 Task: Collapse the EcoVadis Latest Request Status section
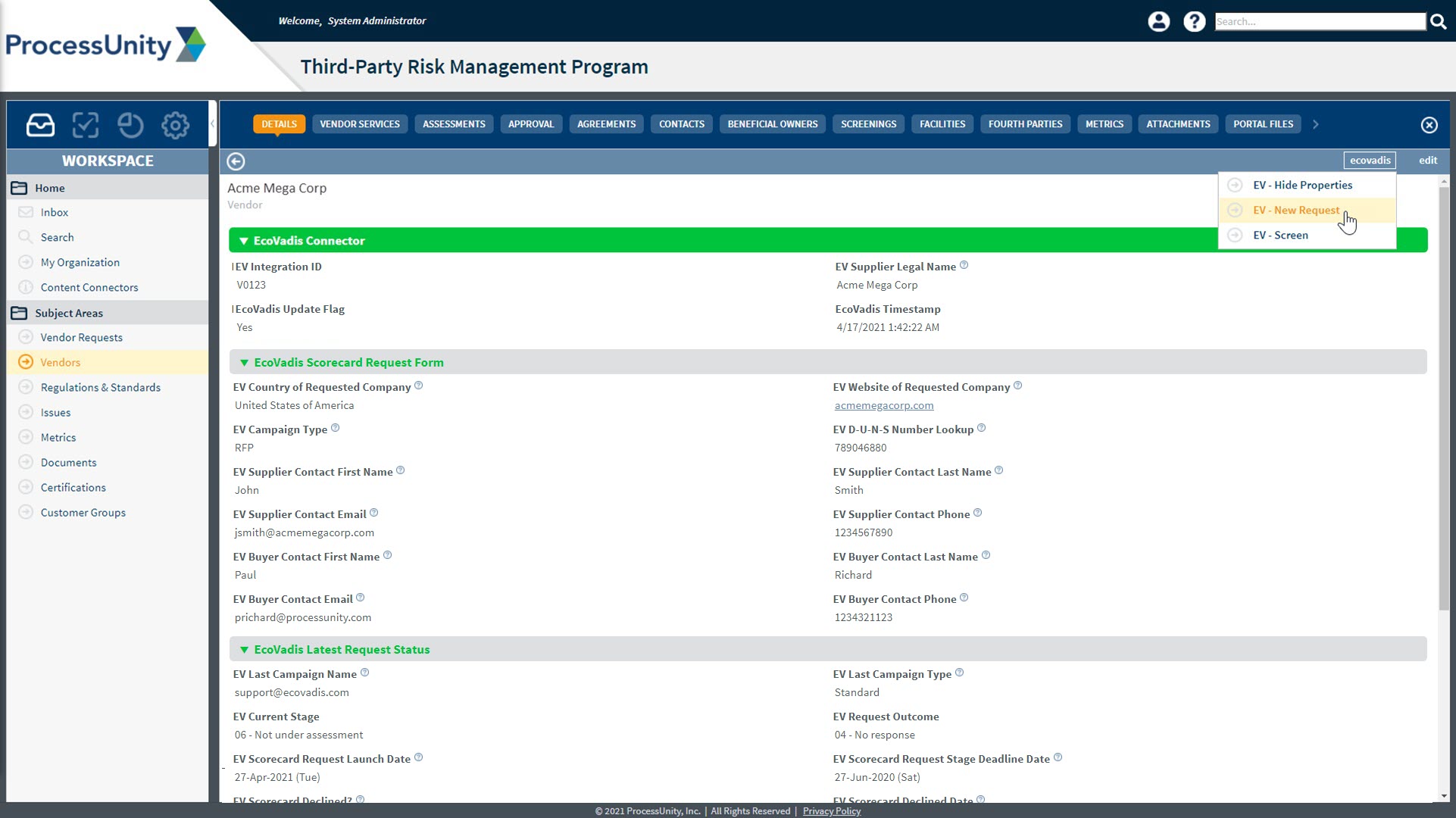pyautogui.click(x=244, y=649)
